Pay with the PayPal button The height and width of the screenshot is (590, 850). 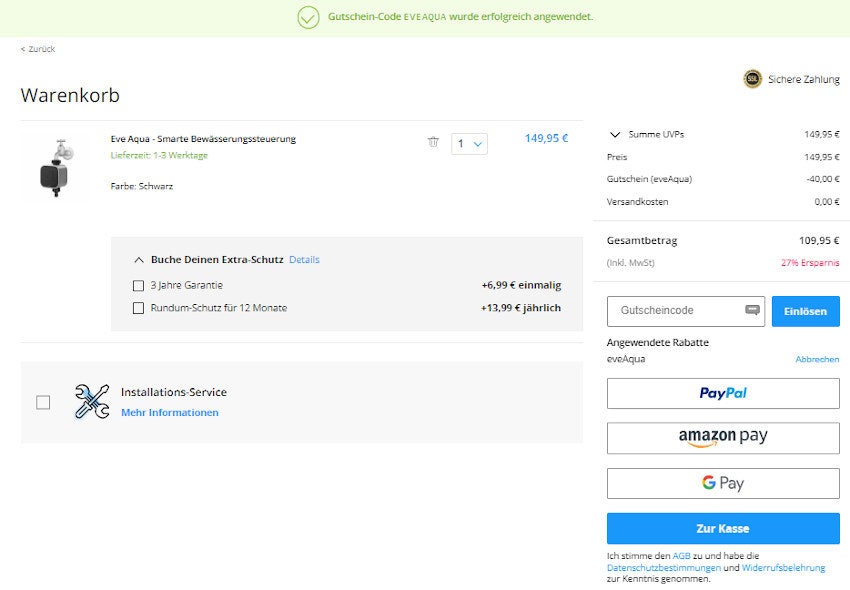[723, 393]
